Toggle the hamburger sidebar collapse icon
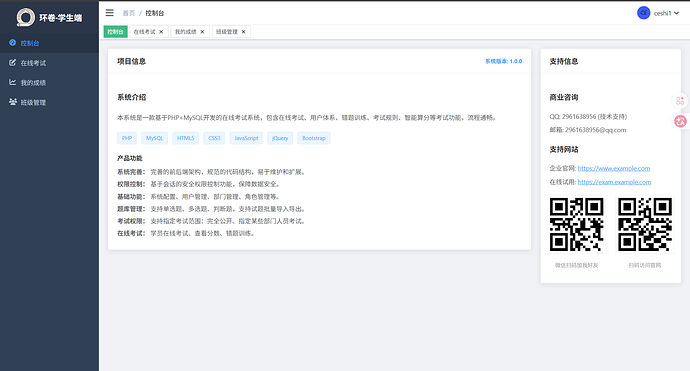This screenshot has height=371, width=690. (110, 13)
